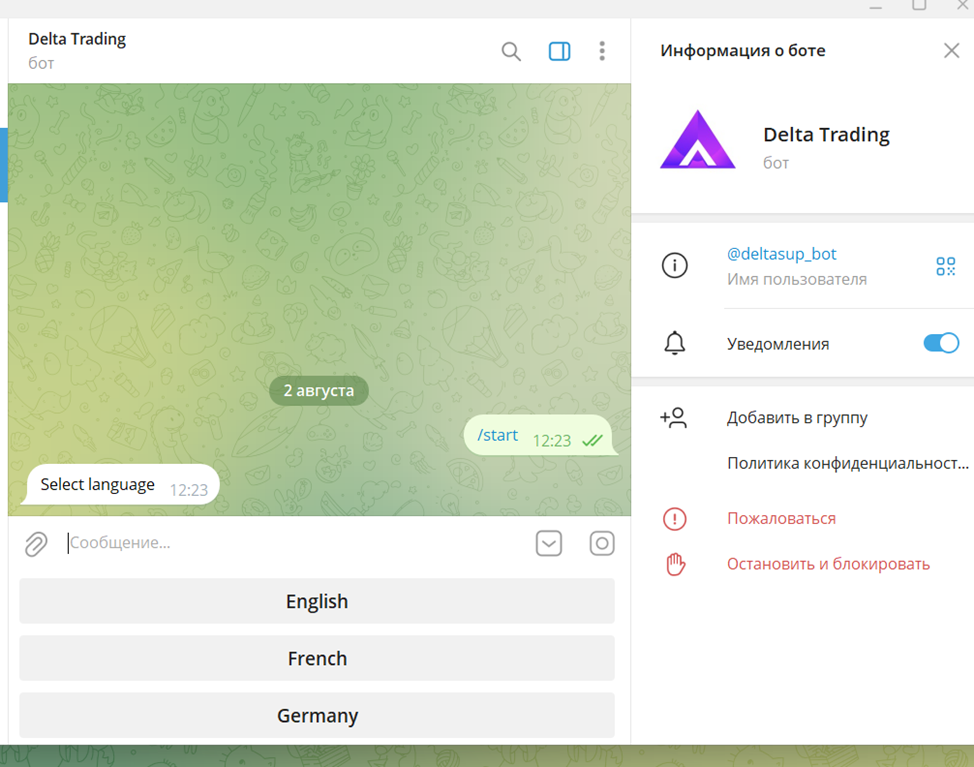The width and height of the screenshot is (974, 767).
Task: Click the Delta Trading purple triangle avatar
Action: click(698, 140)
